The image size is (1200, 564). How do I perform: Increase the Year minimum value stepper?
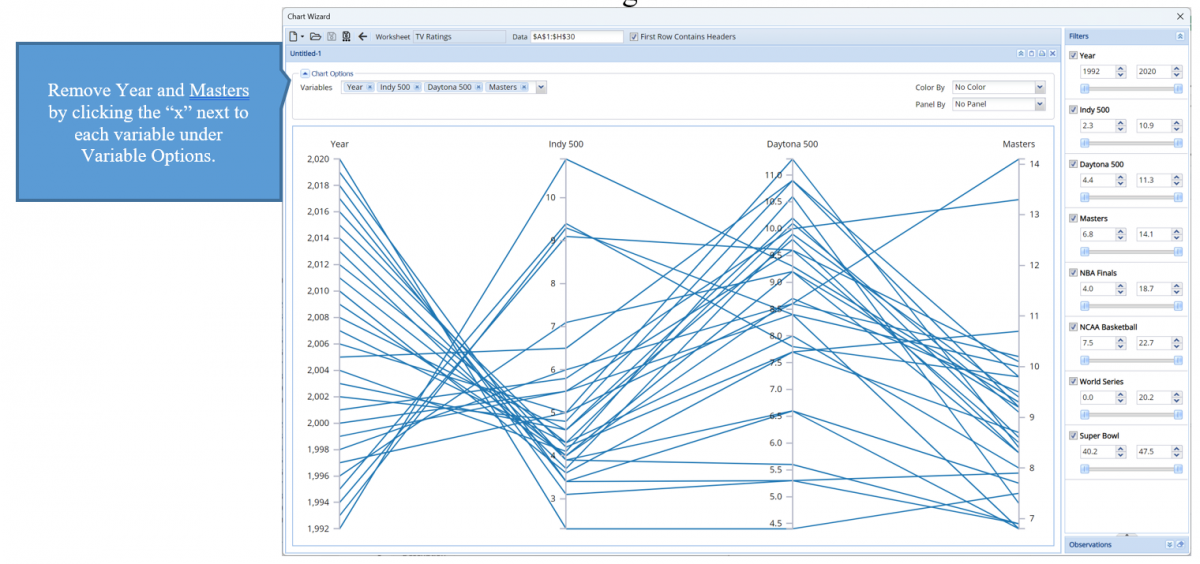click(x=1121, y=68)
